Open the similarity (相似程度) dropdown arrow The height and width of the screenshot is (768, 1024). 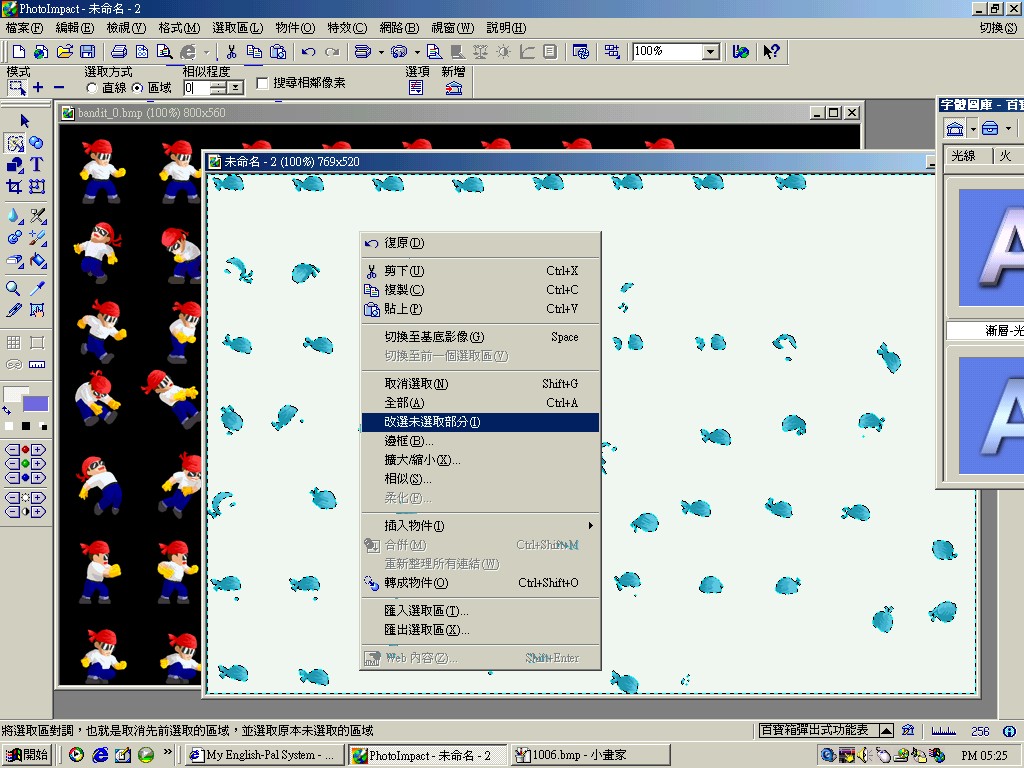pyautogui.click(x=236, y=88)
